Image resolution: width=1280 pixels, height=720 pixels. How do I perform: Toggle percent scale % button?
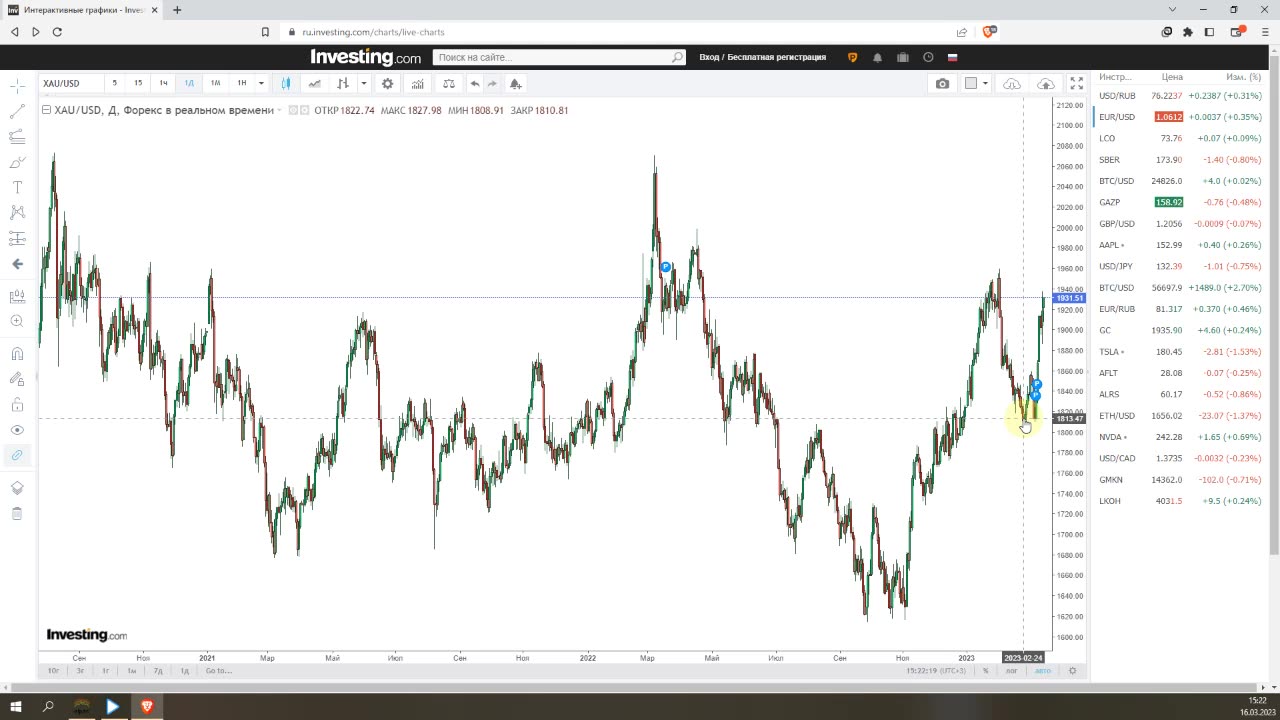985,671
